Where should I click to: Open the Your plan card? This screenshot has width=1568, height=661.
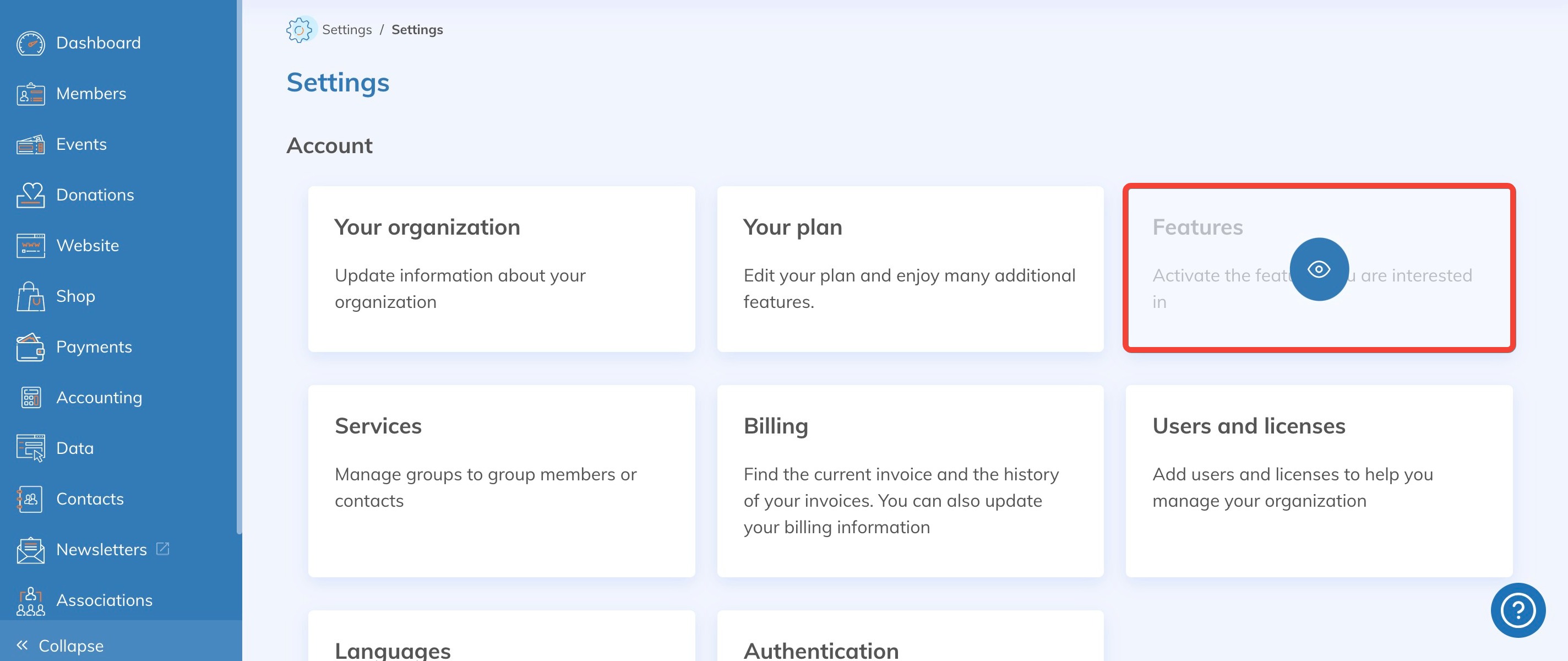click(x=910, y=269)
